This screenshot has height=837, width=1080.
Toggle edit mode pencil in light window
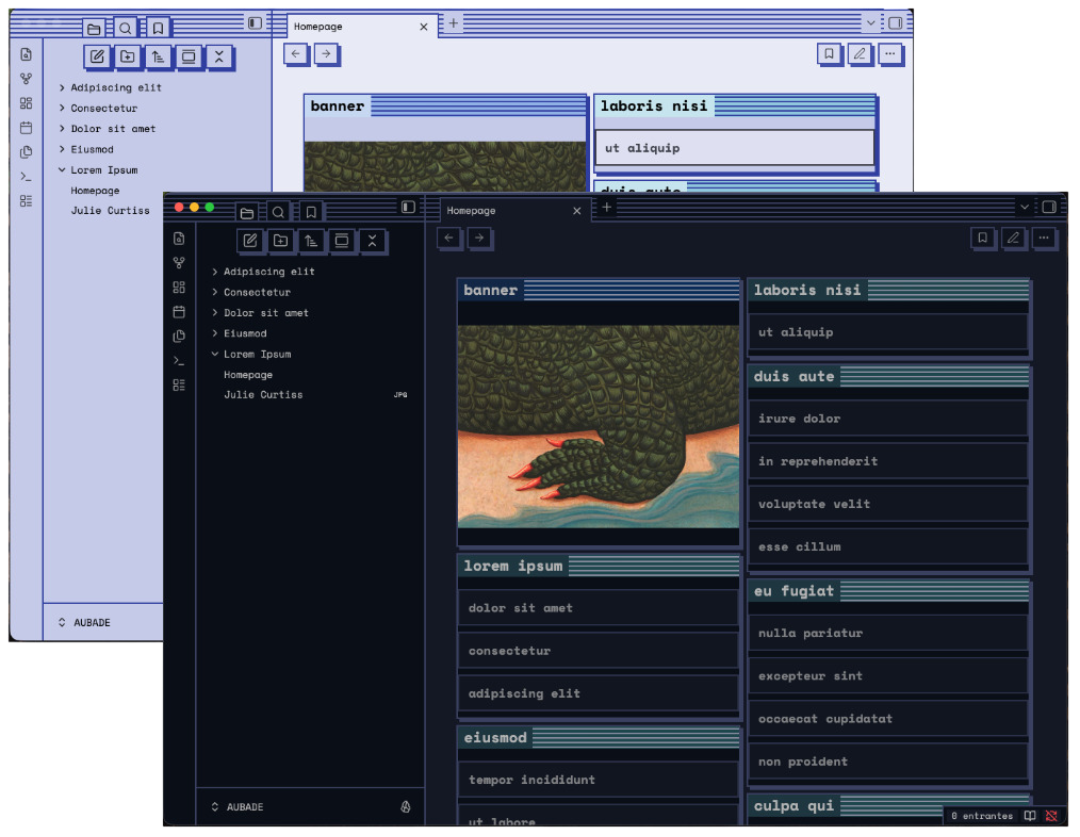[860, 53]
